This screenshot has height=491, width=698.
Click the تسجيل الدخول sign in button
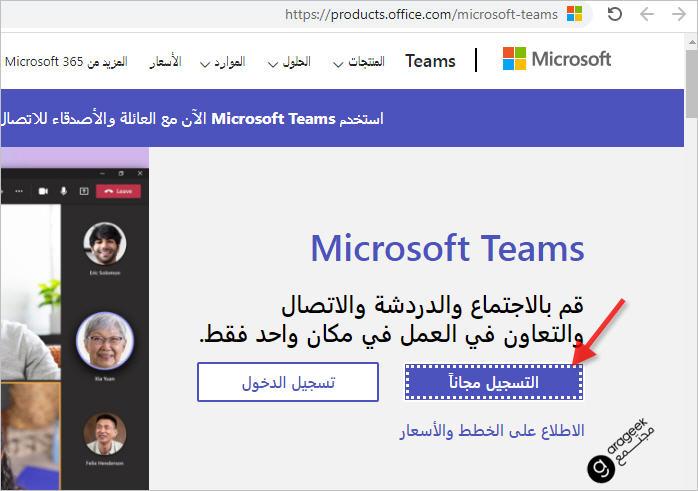tap(288, 382)
